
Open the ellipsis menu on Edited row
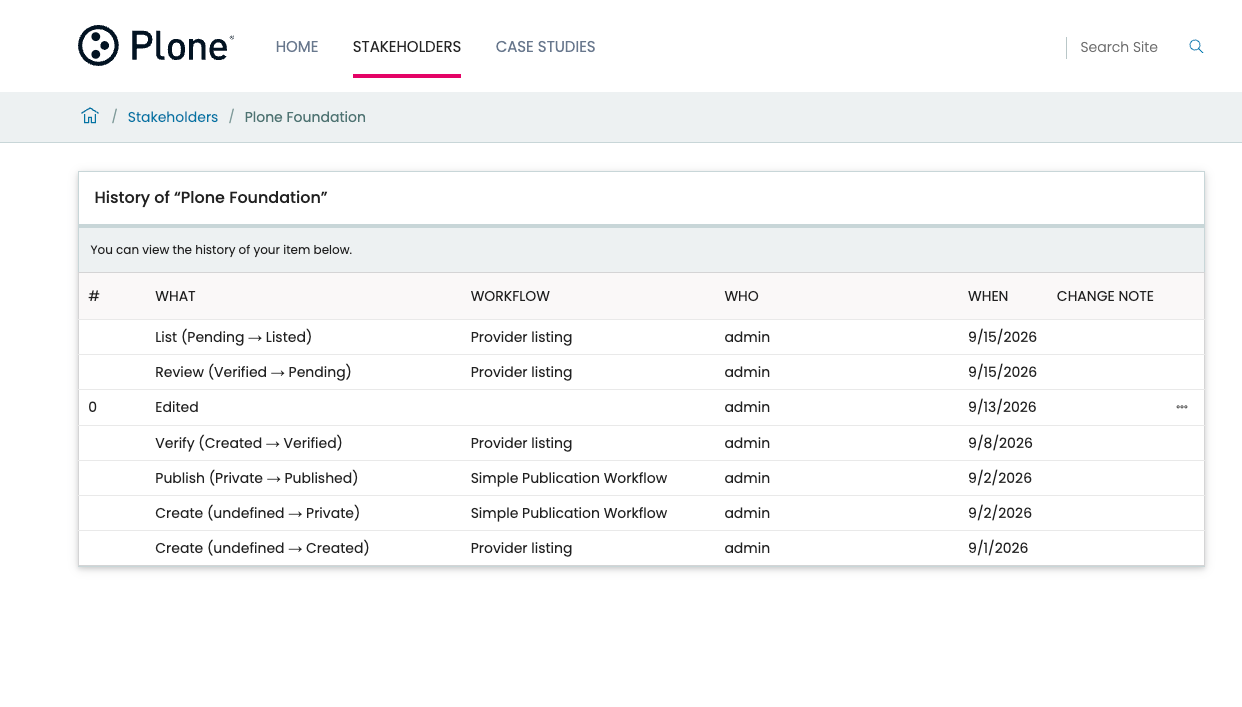tap(1182, 407)
